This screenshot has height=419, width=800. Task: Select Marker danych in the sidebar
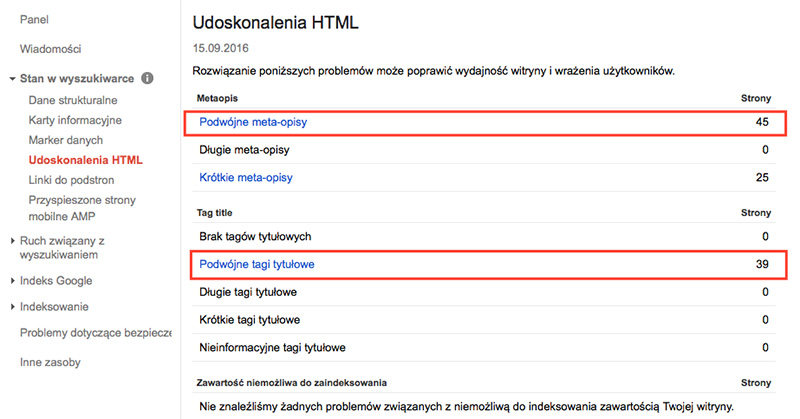click(x=66, y=140)
